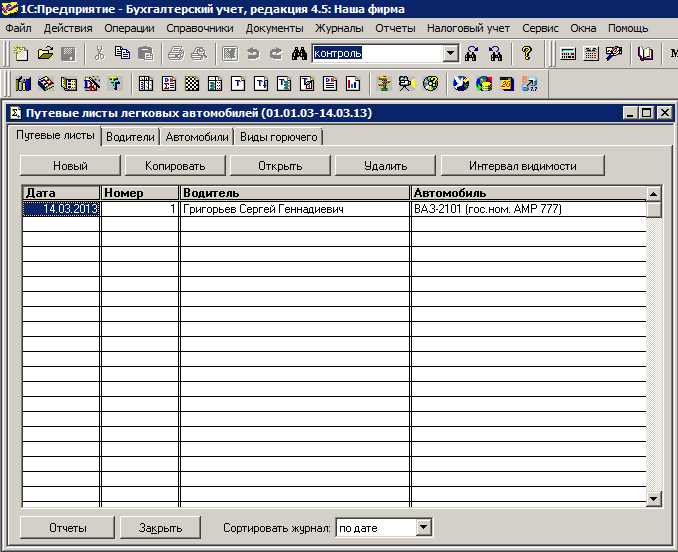Screen dimensions: 678x552
Task: Click the open book Syntax Helper icon
Action: pos(645,54)
